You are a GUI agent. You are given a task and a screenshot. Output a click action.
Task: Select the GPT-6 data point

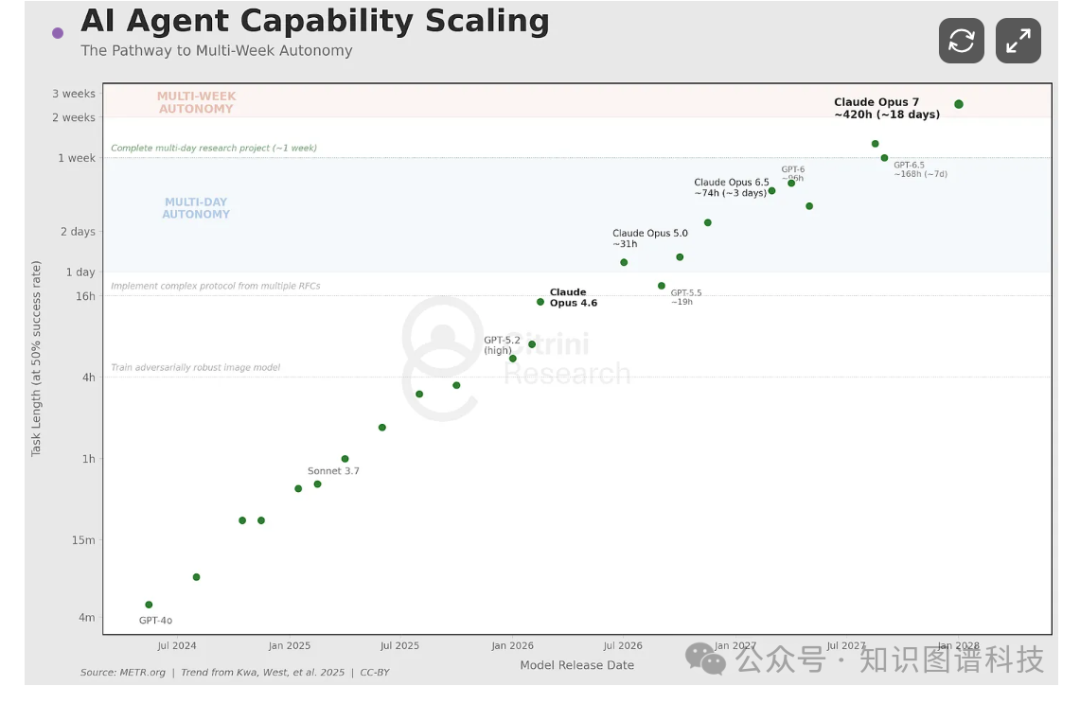(x=791, y=183)
